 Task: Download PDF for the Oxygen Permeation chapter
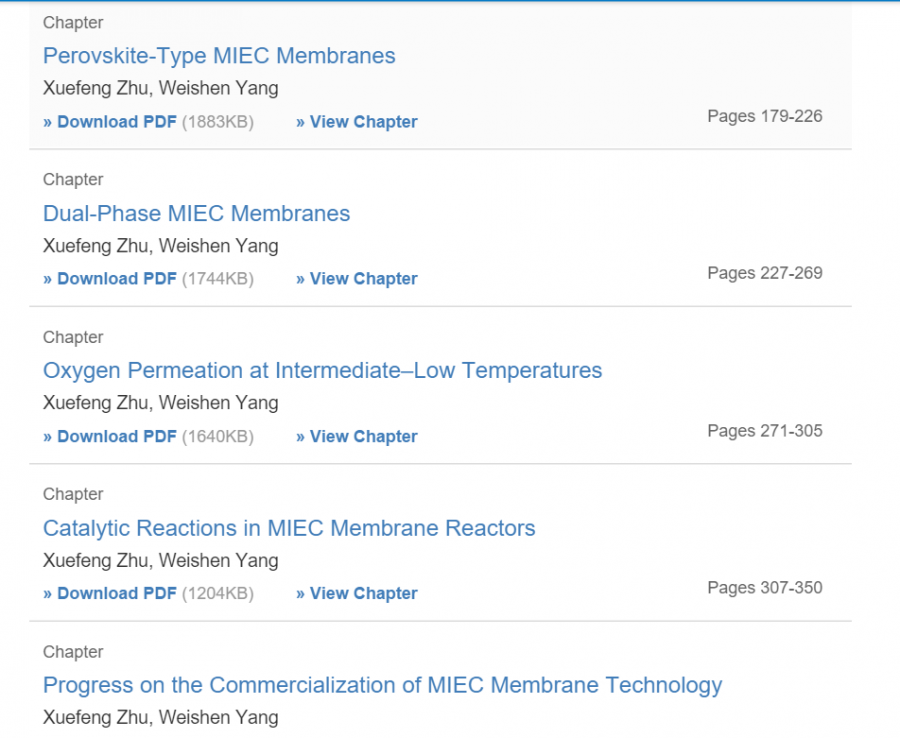coord(110,437)
